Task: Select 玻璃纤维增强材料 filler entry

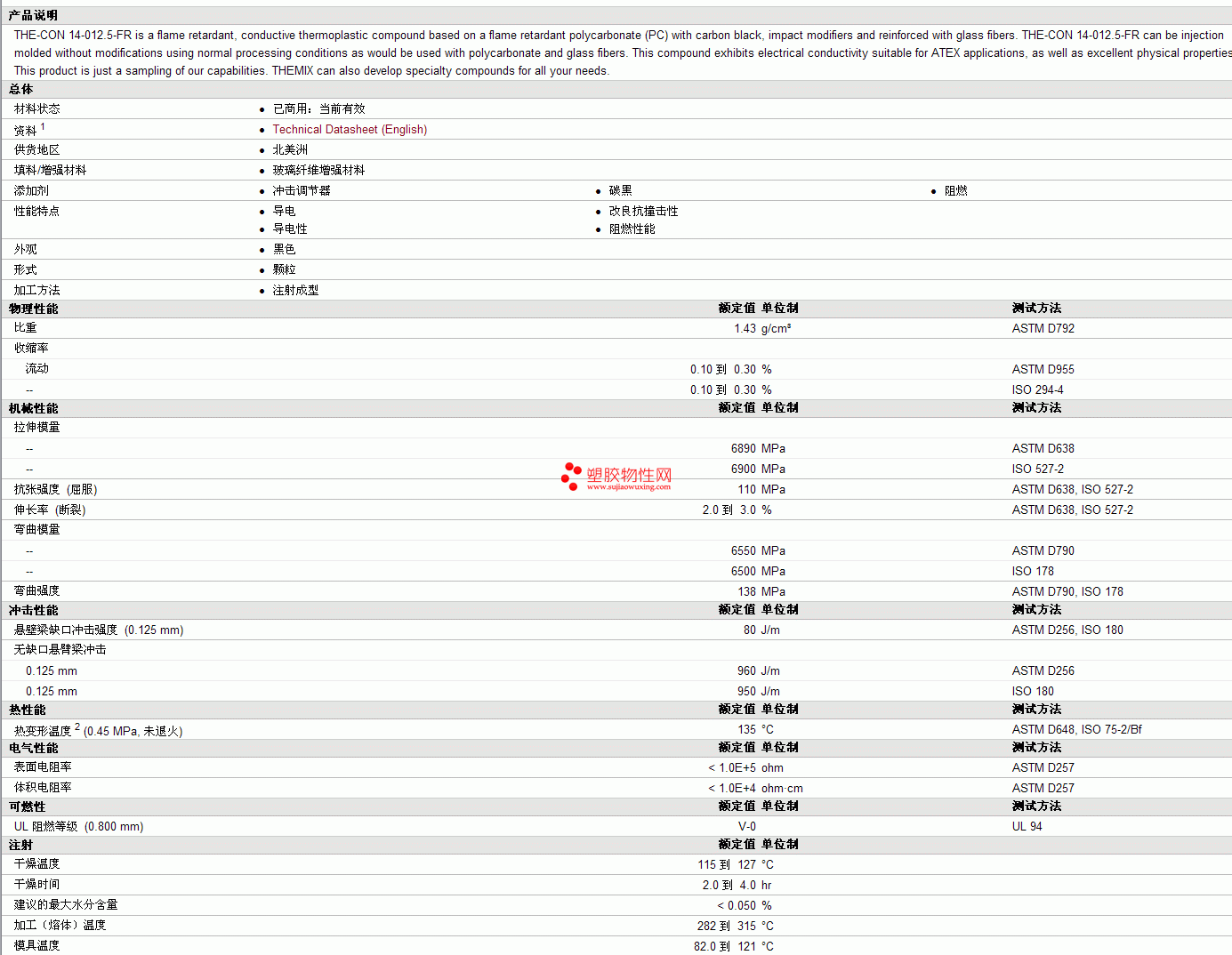Action: coord(319,171)
